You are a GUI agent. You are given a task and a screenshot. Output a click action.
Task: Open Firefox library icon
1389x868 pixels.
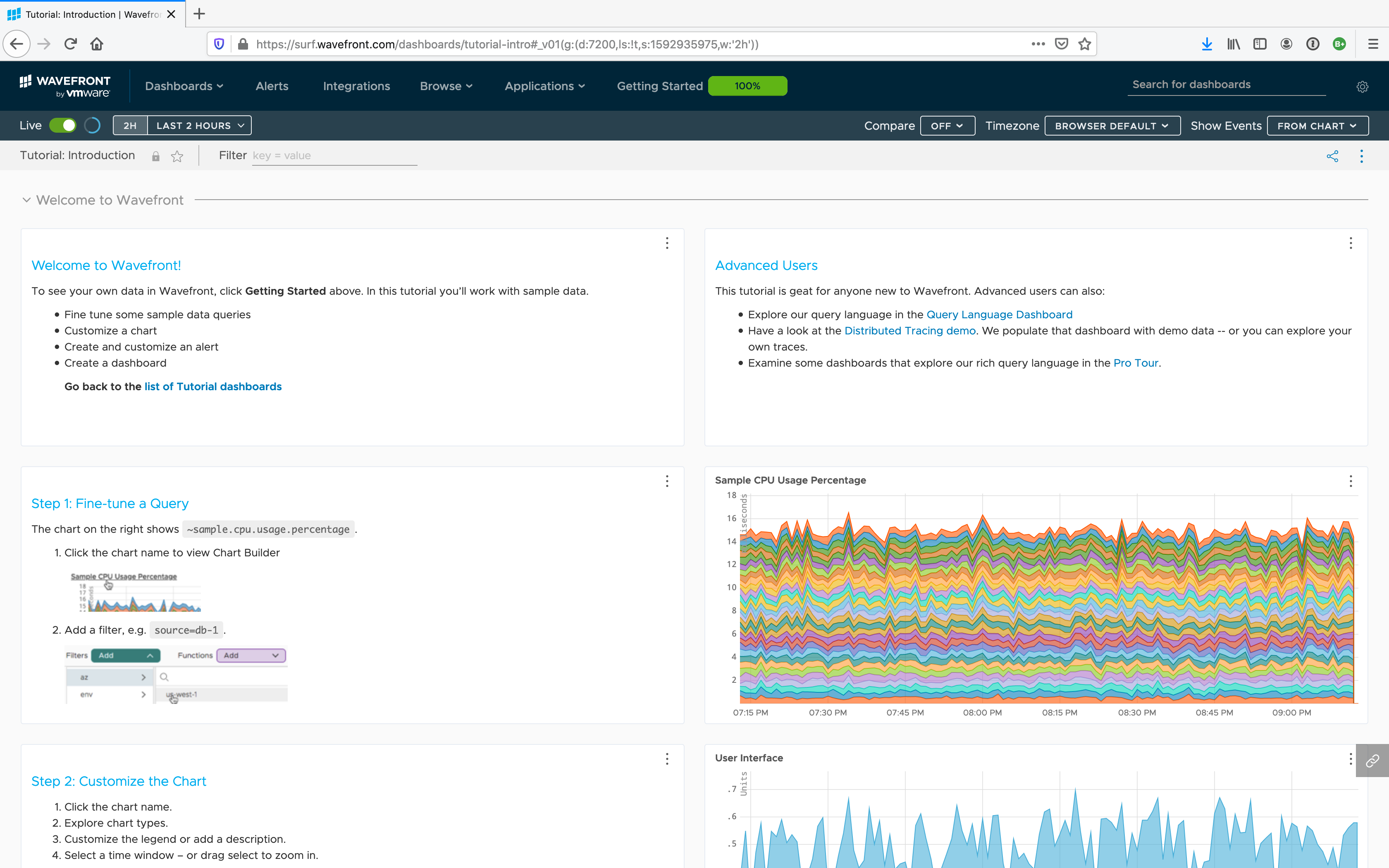pos(1234,44)
